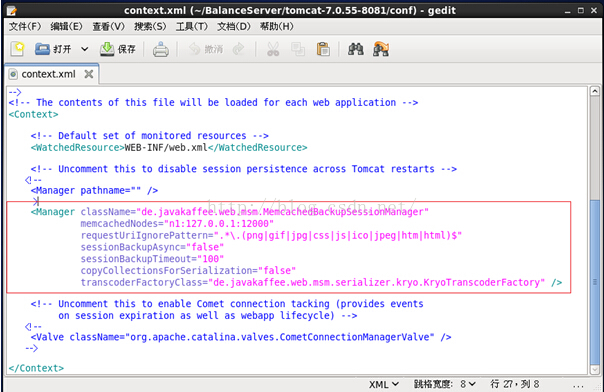Click the MemcachedBackupSessionManager className value
The image size is (604, 392).
282,212
